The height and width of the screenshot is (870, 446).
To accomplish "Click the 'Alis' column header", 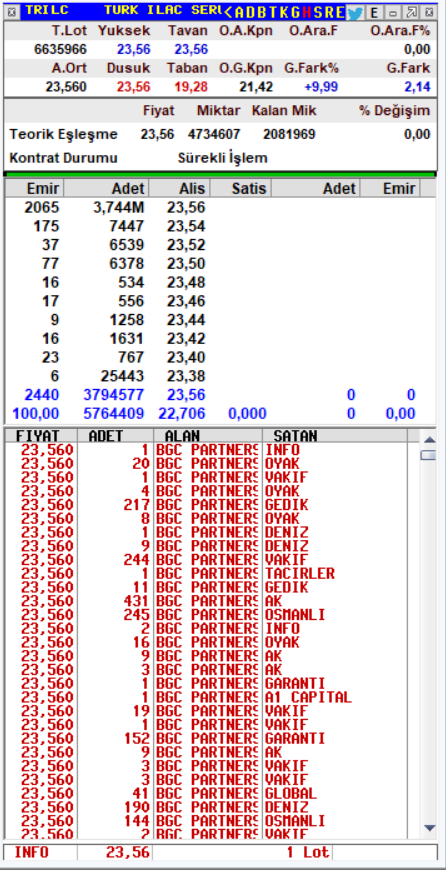I will pos(178,189).
